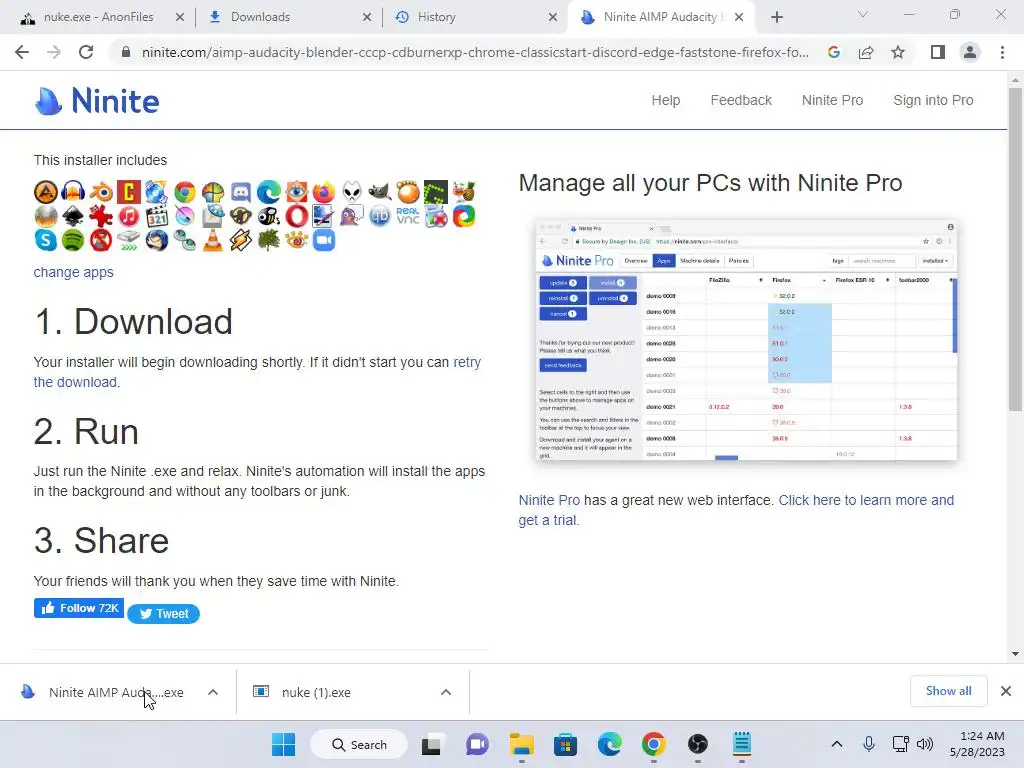
Task: Reload the Ninite page
Action: click(x=86, y=52)
